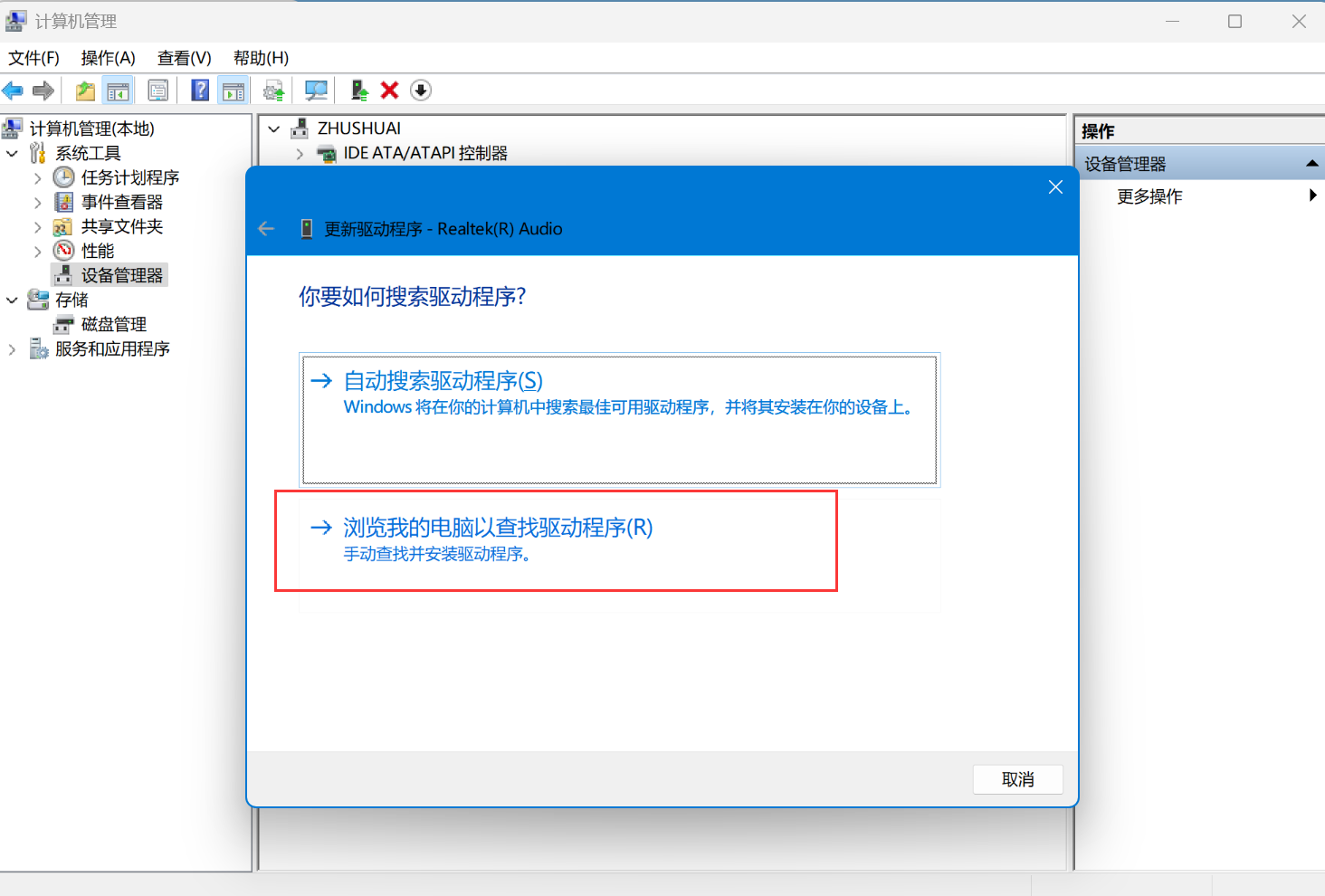Toggle Show/Hide Action Pane toolbar icon
The image size is (1325, 896).
click(x=234, y=91)
